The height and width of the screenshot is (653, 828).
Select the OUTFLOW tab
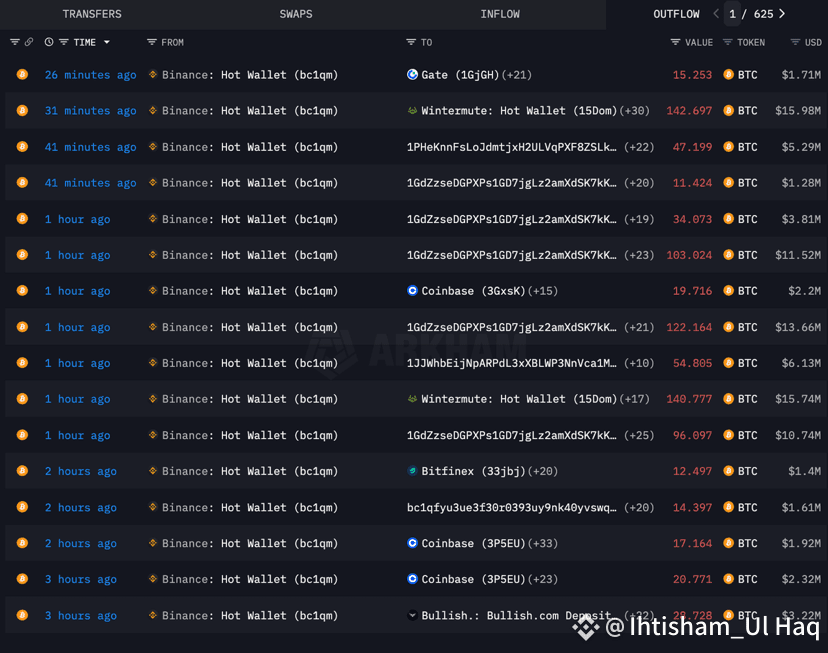tap(676, 14)
